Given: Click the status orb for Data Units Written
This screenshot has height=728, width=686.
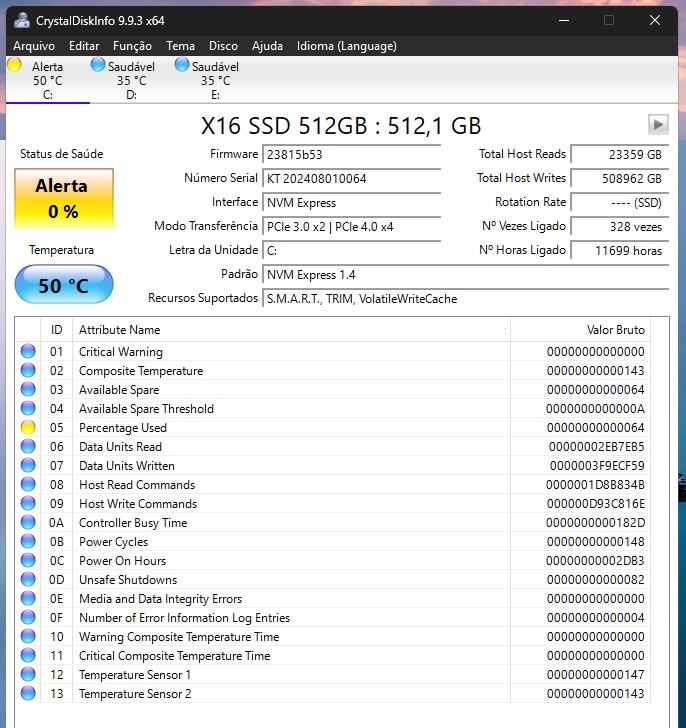Looking at the screenshot, I should pyautogui.click(x=28, y=465).
